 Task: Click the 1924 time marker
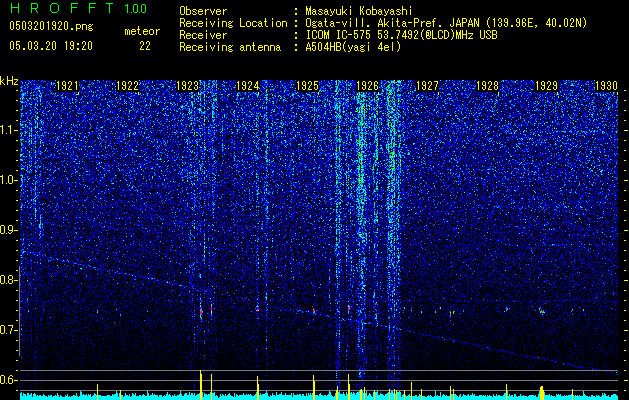coord(248,85)
